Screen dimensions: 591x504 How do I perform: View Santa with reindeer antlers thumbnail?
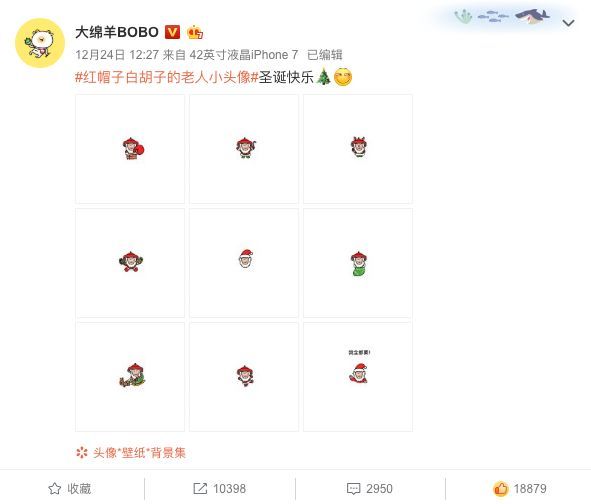click(x=358, y=149)
